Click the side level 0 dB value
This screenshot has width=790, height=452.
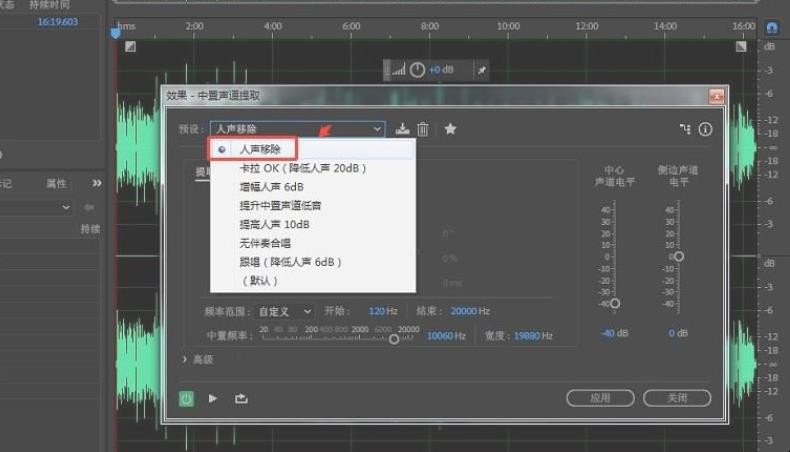coord(678,333)
